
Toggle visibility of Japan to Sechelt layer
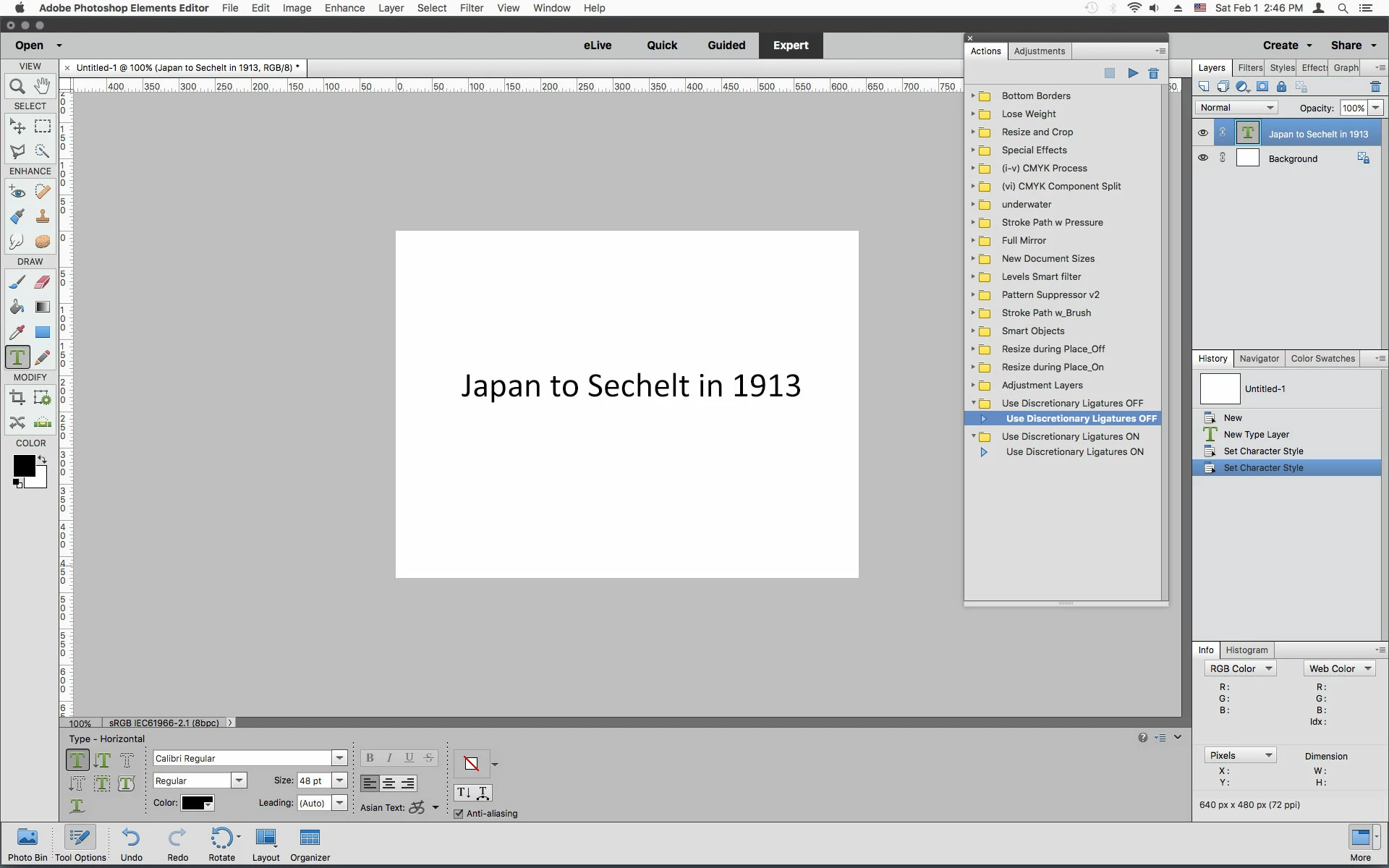(x=1202, y=133)
